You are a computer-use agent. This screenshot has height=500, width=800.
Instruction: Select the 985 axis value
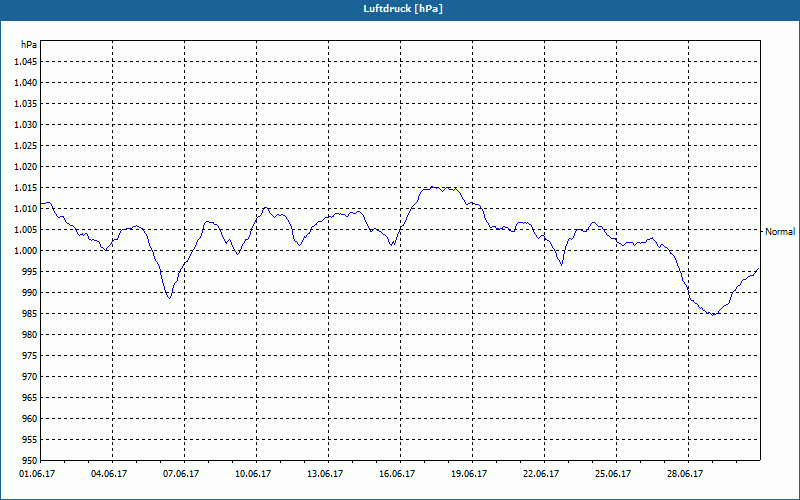point(30,314)
